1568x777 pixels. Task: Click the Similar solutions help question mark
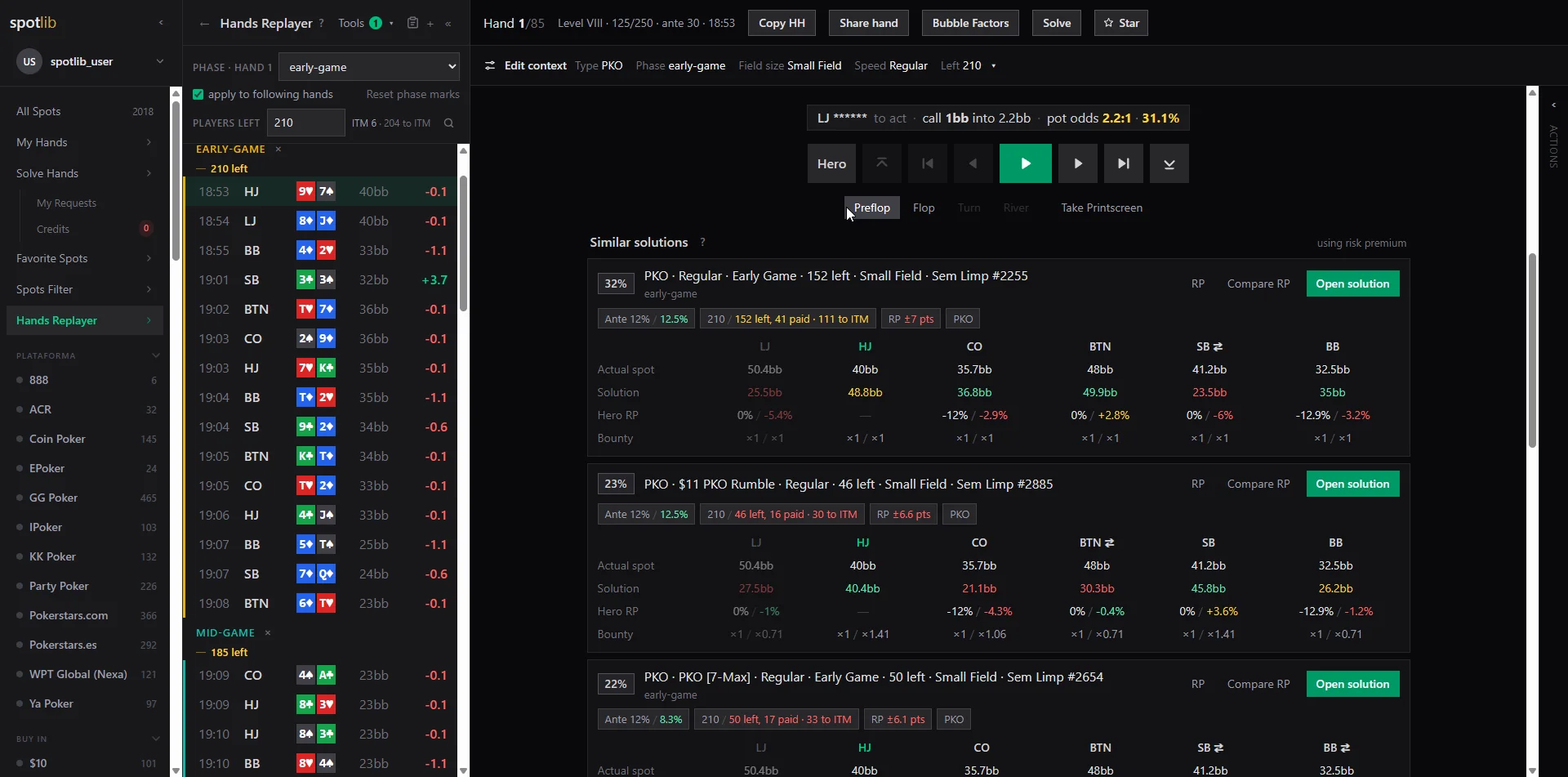[x=702, y=243]
